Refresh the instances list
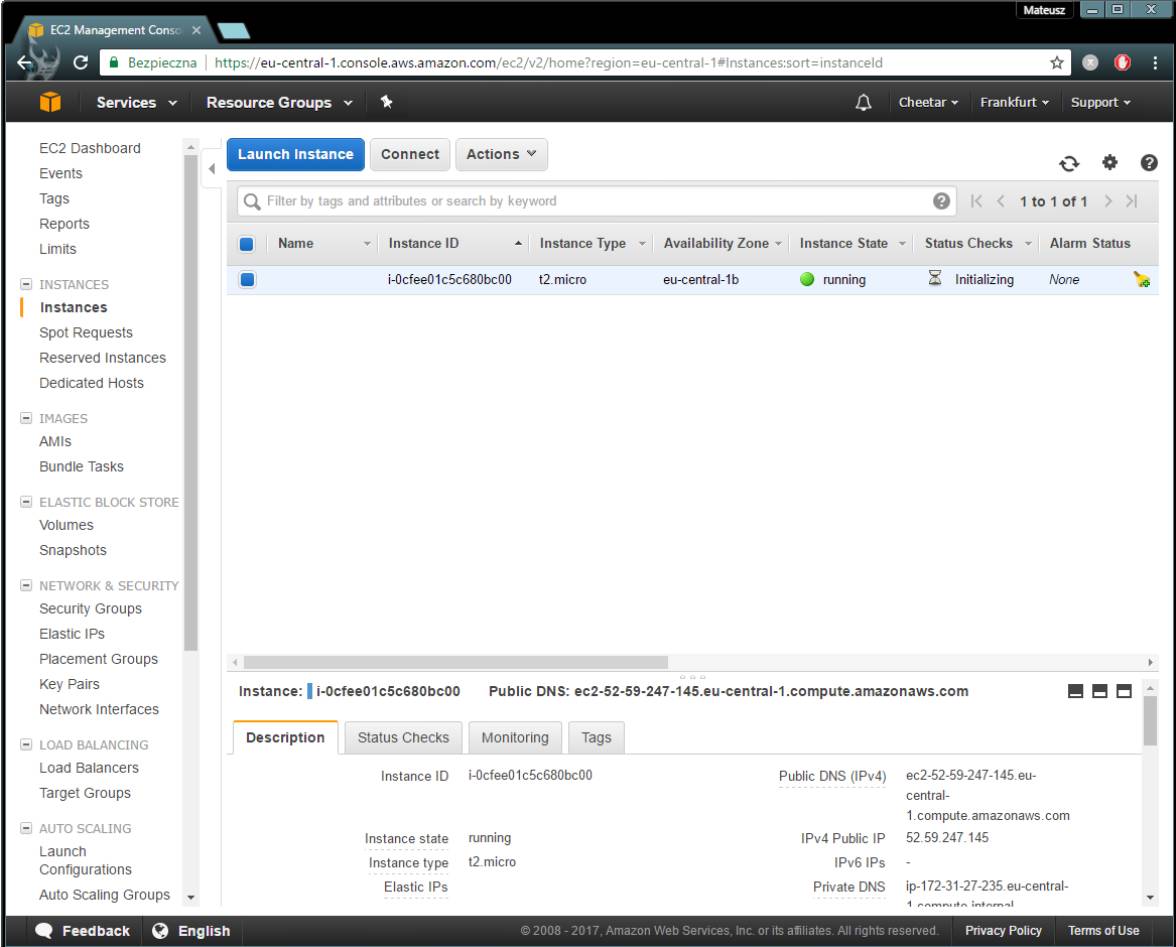Image resolution: width=1176 pixels, height=947 pixels. point(1068,163)
